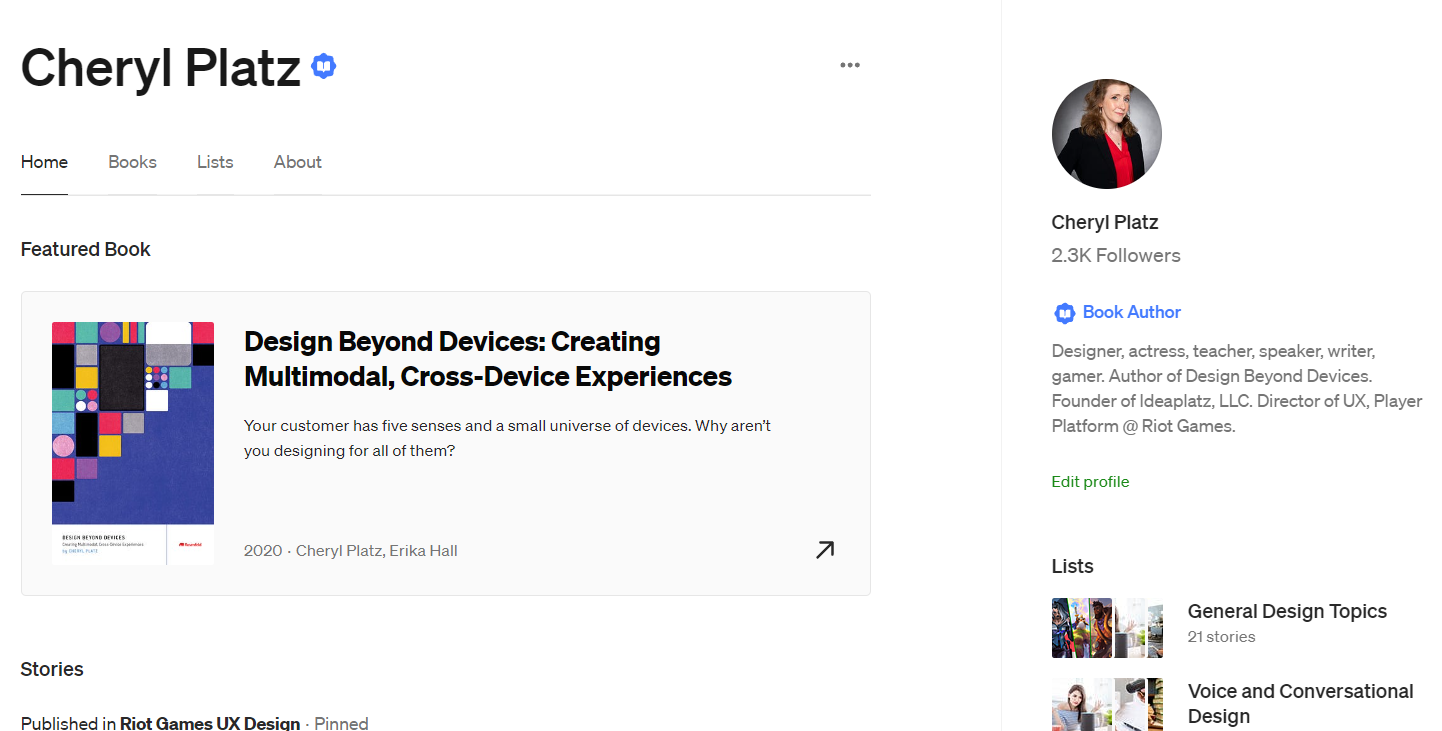Screen dimensions: 1442x731
Task: Switch to the Books tab
Action: tap(132, 162)
